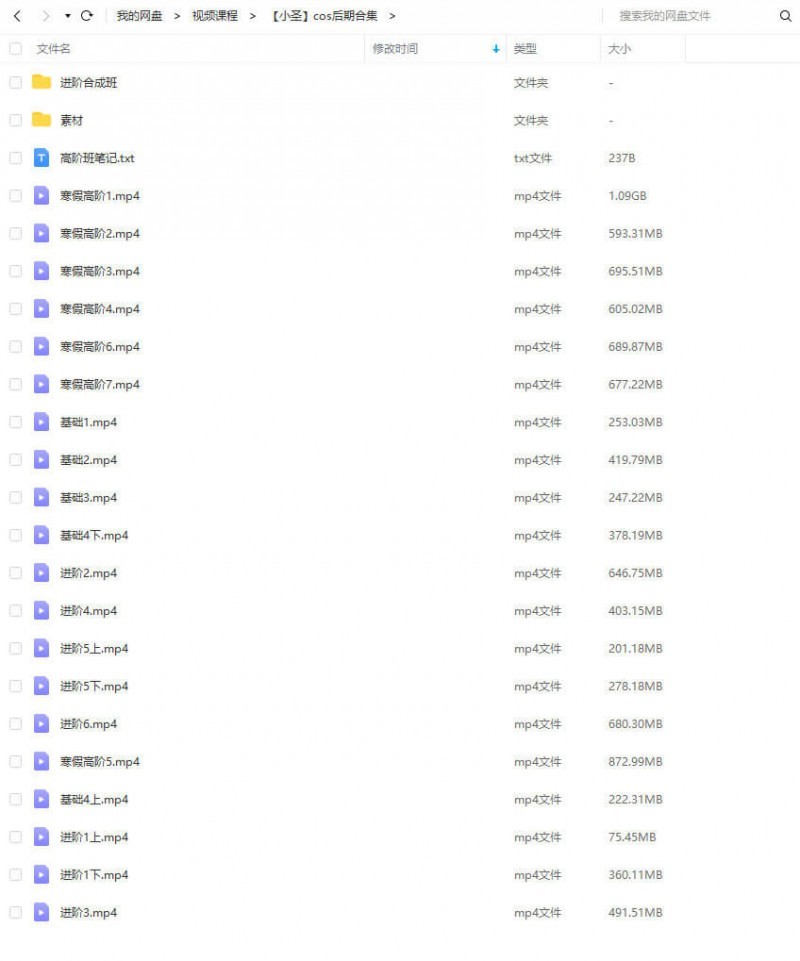Screen dimensions: 800x961
Task: Click the refresh icon
Action: point(87,16)
